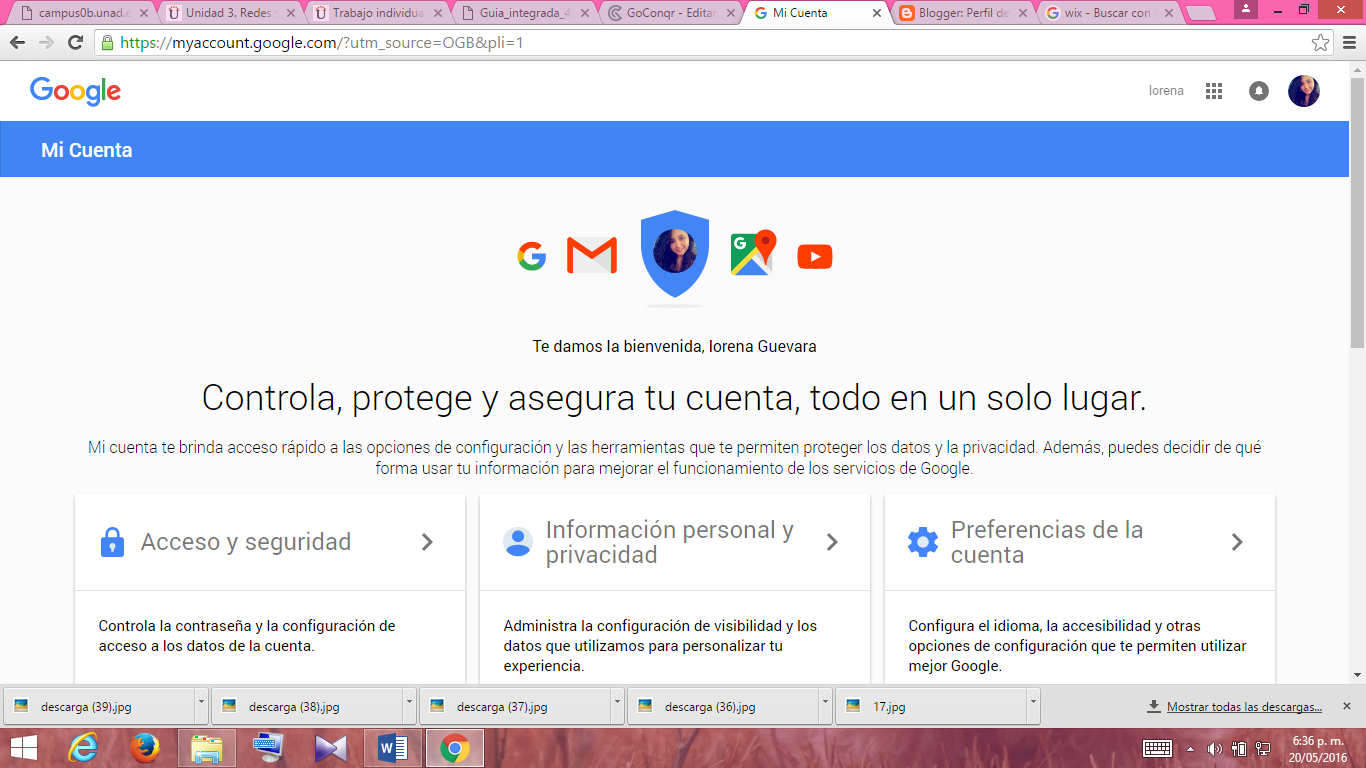Open downloaded file 17.jpg
1366x768 pixels.
(932, 706)
